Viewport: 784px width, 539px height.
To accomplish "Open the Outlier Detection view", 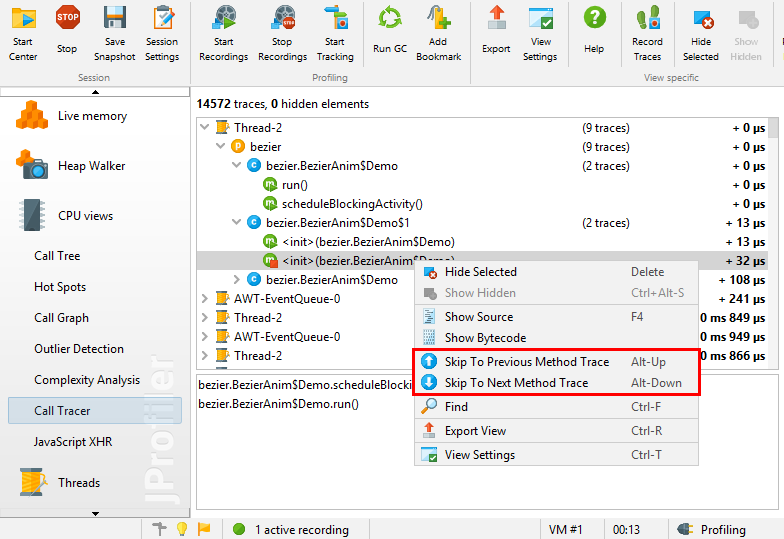I will coord(79,348).
